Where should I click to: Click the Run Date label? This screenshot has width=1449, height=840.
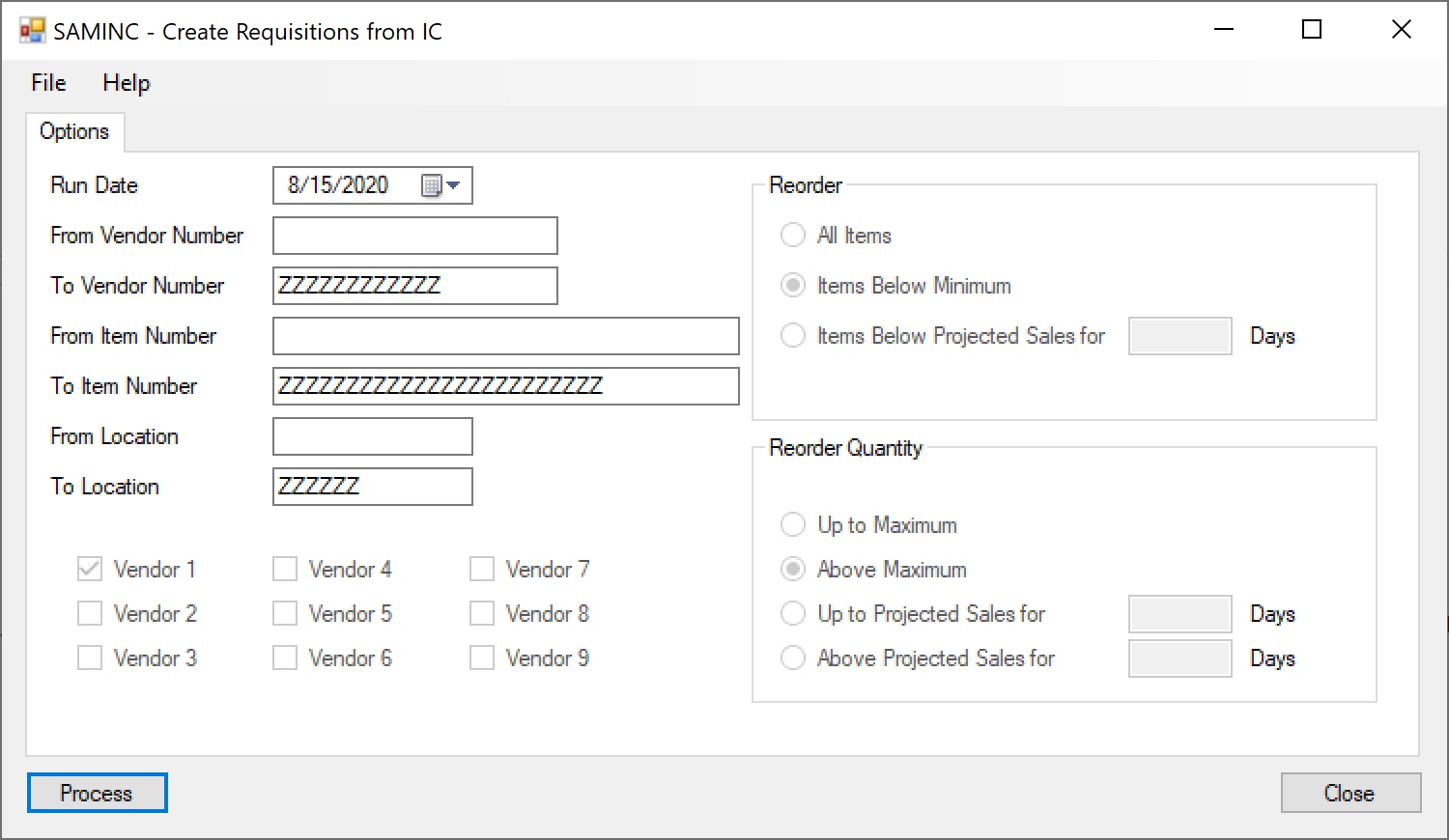(x=94, y=185)
